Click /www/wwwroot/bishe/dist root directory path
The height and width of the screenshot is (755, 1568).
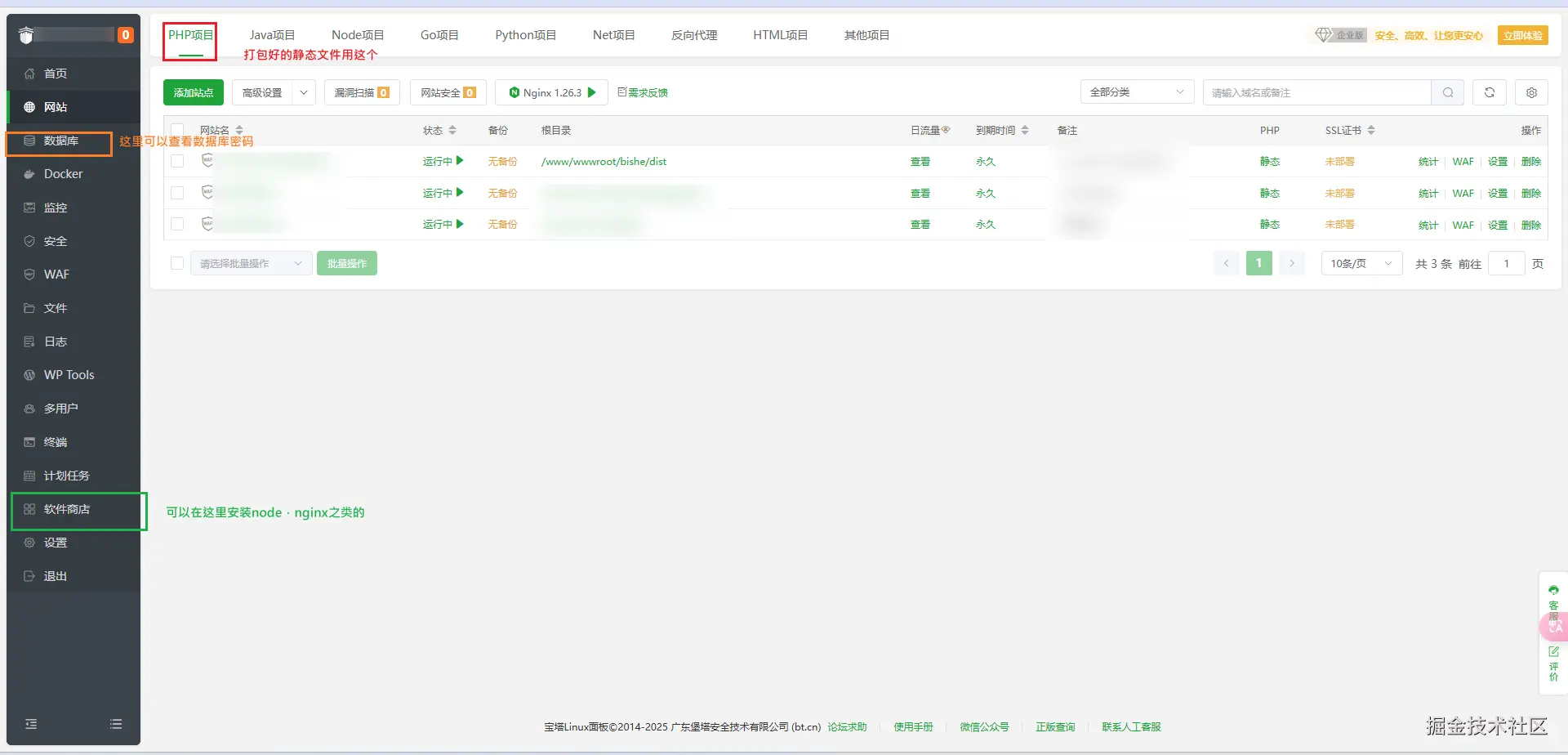coord(604,161)
